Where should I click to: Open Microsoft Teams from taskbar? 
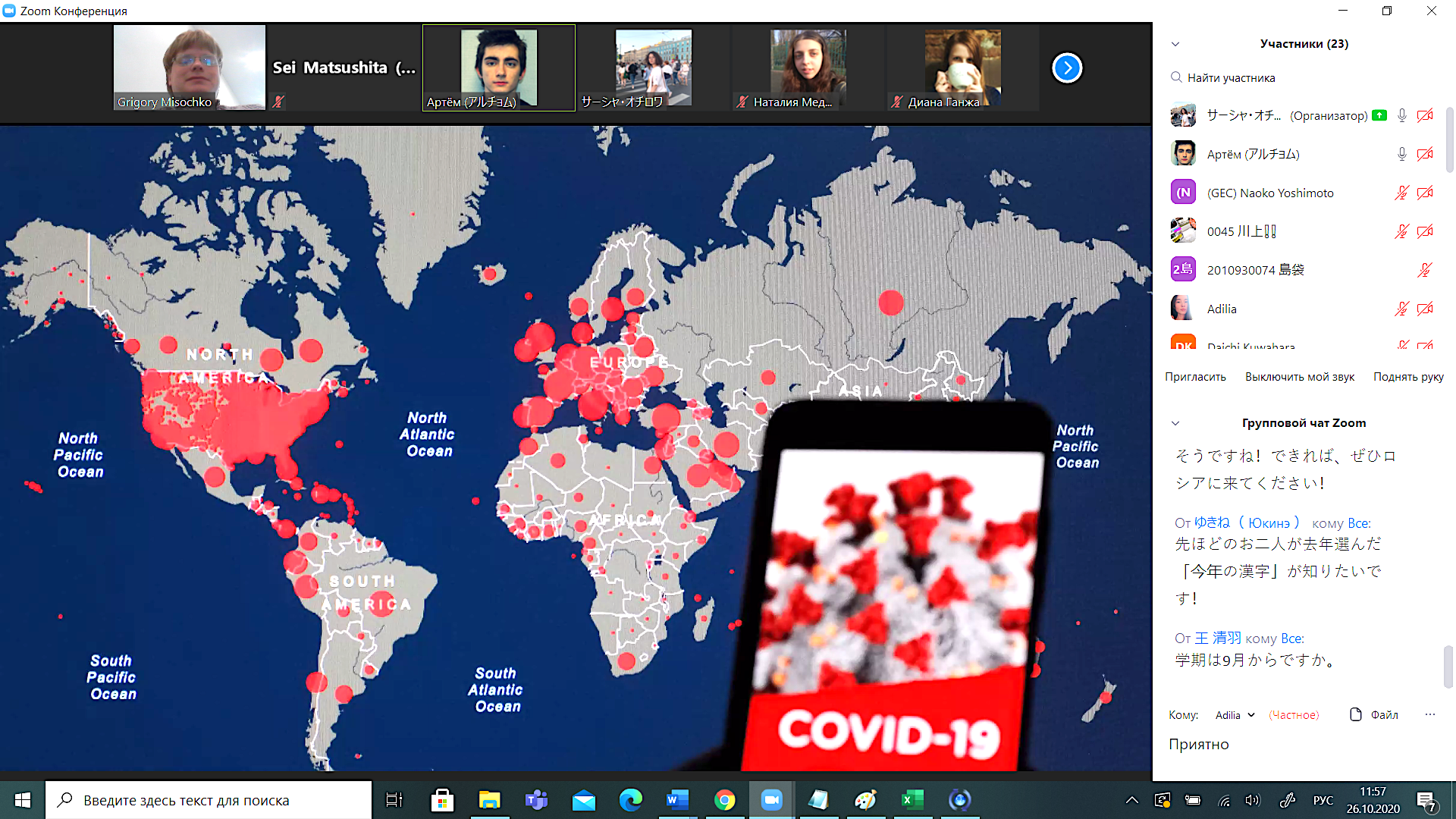point(536,800)
